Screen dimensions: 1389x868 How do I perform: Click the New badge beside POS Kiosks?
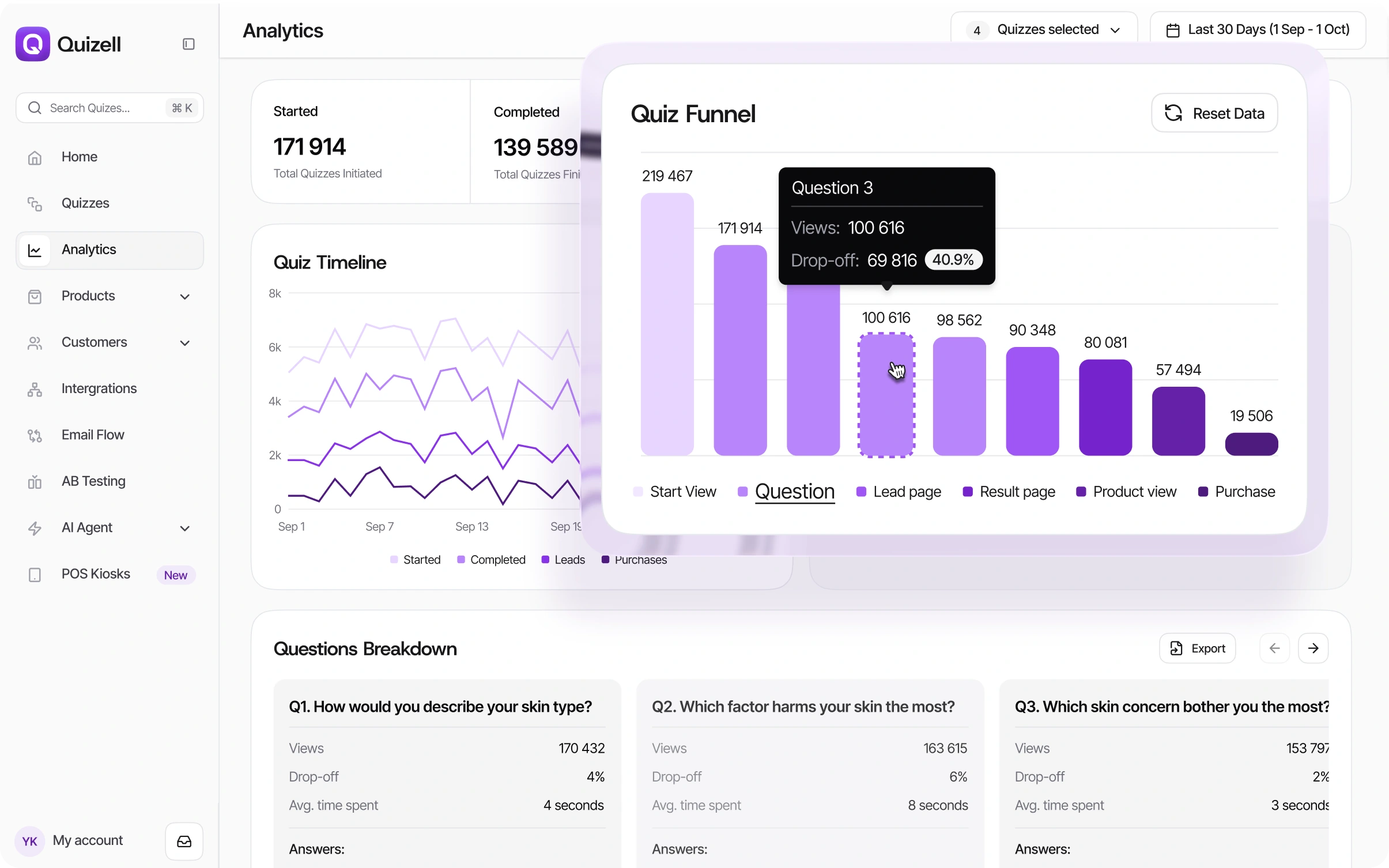176,575
